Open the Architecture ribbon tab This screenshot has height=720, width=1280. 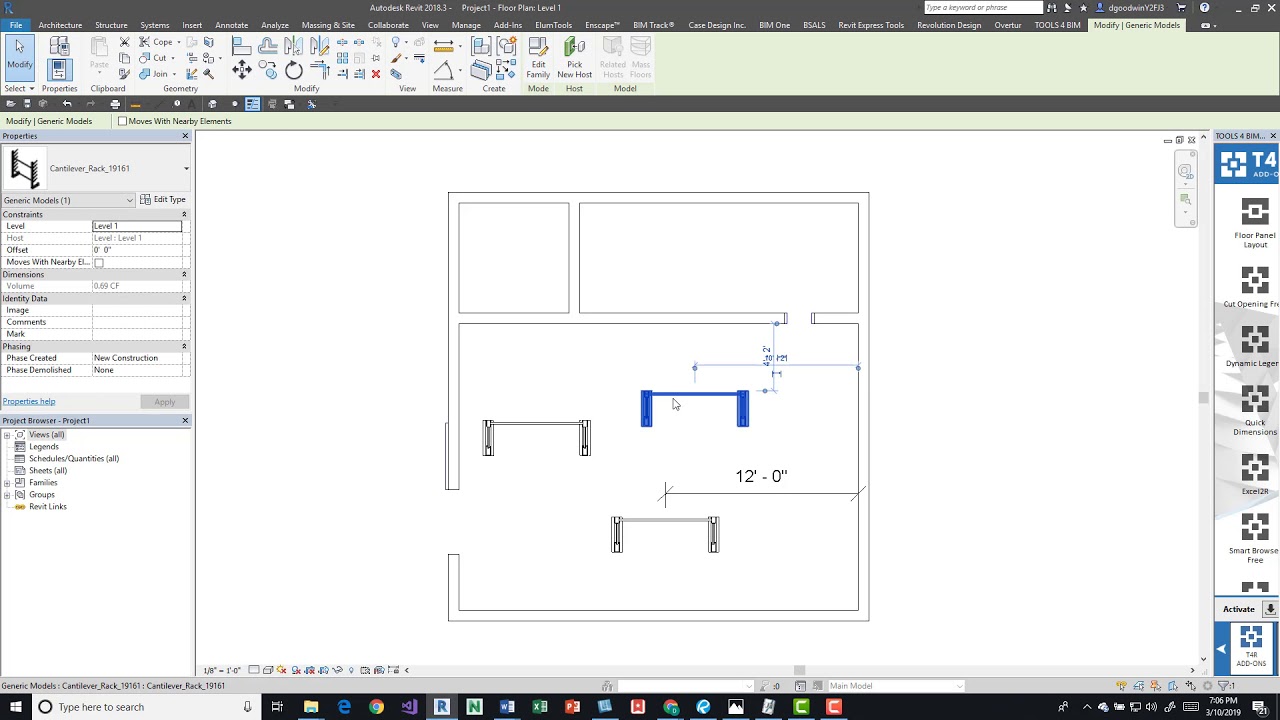[60, 25]
